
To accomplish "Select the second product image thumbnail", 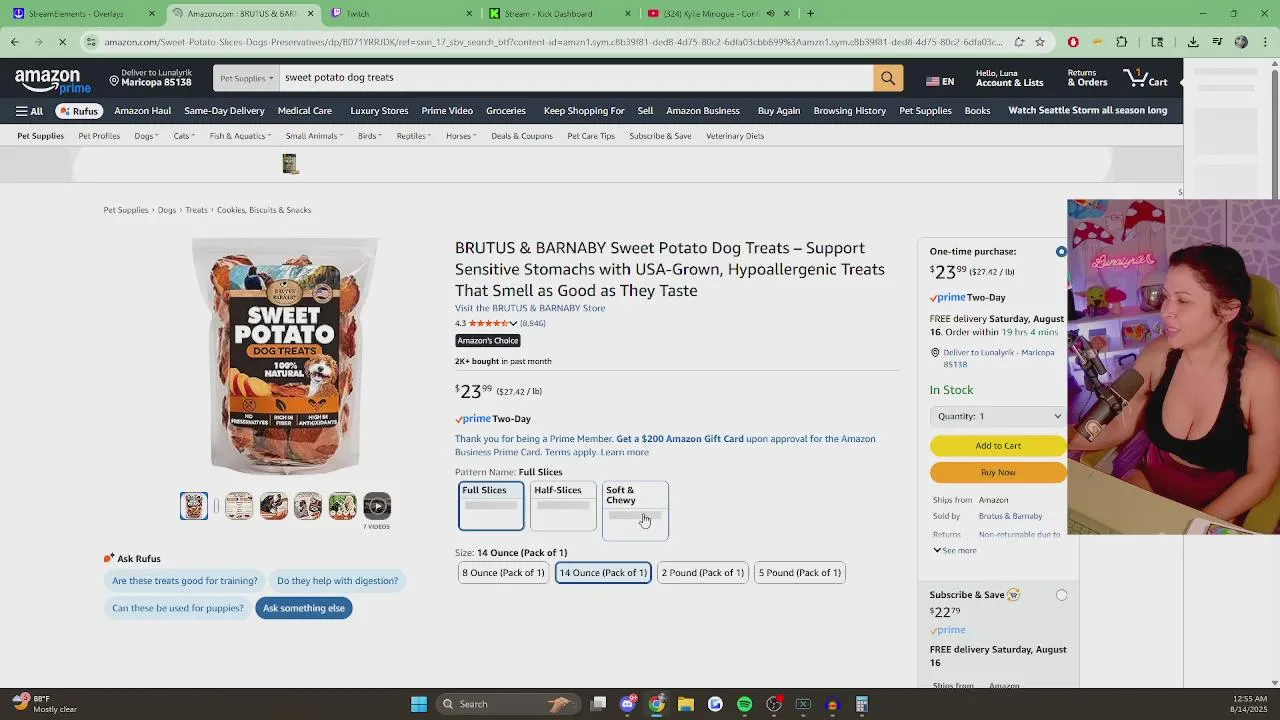I will pos(239,506).
